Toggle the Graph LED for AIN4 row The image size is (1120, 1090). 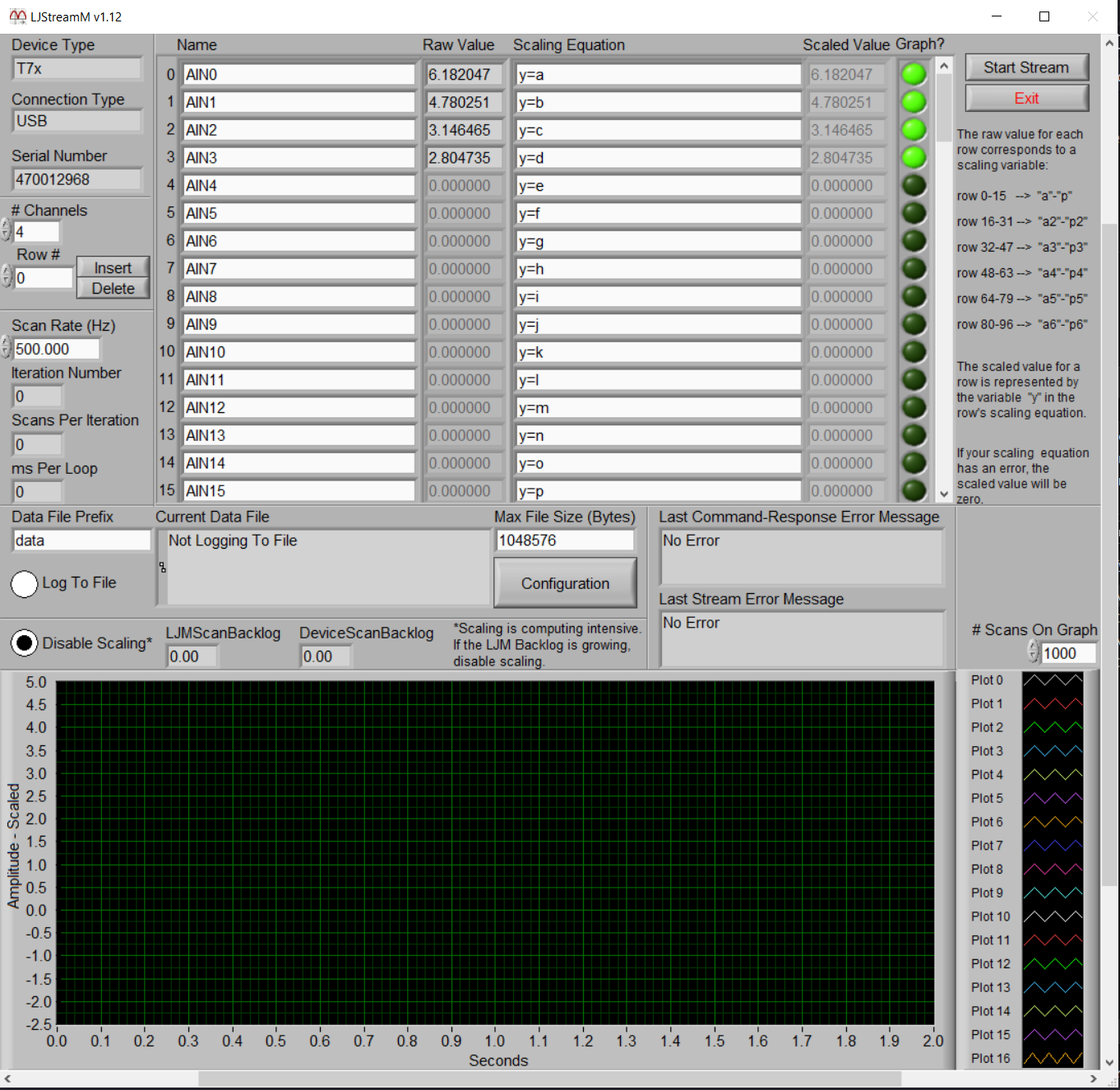(914, 185)
